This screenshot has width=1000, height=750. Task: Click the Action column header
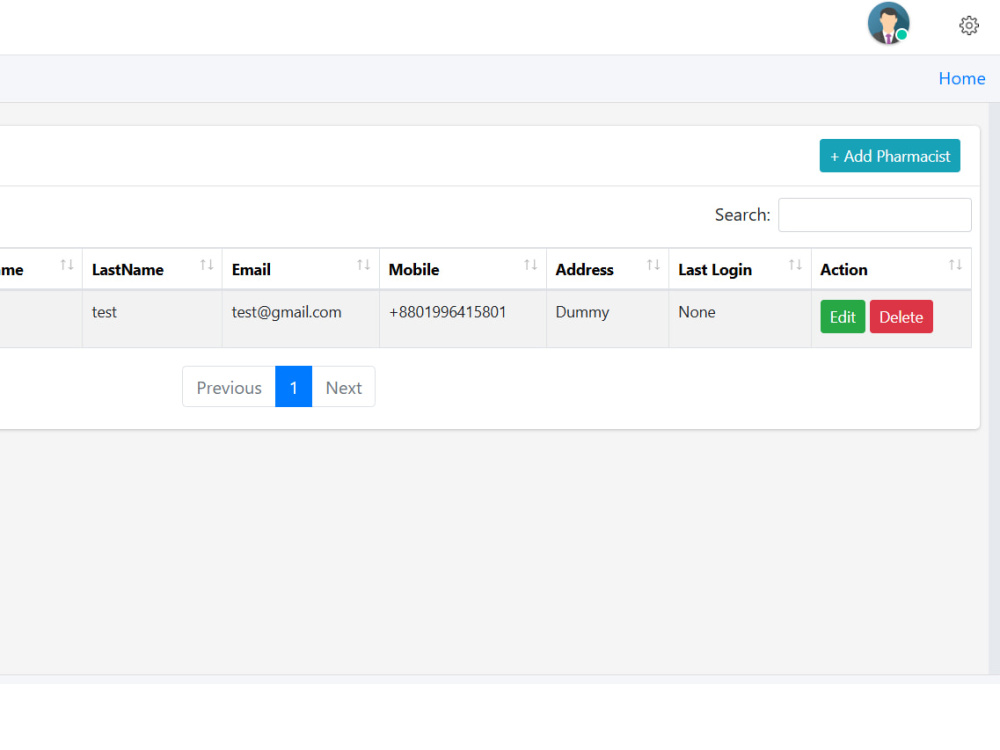point(892,270)
